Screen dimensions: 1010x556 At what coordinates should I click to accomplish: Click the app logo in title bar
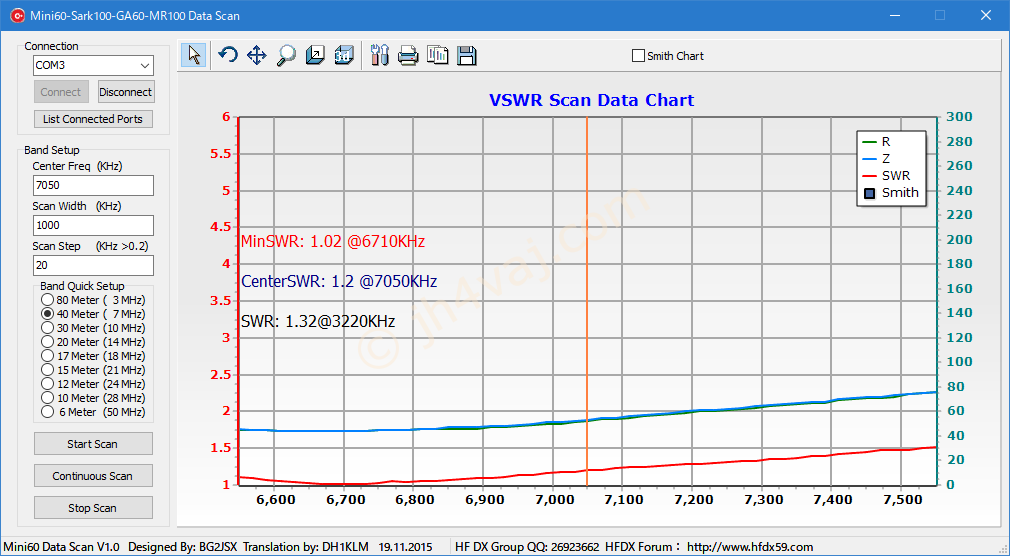click(x=17, y=15)
